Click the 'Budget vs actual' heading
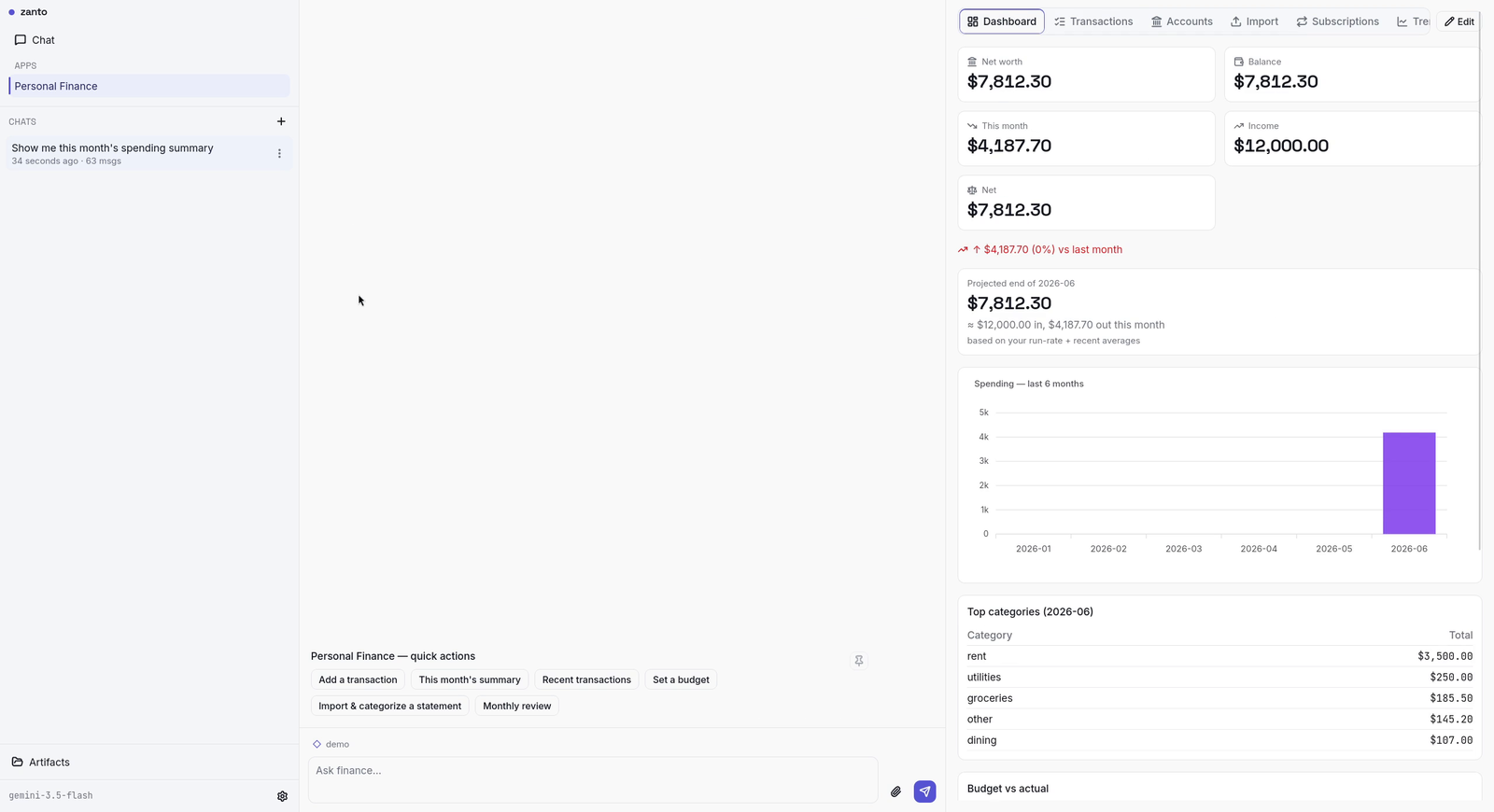The image size is (1494, 812). (1008, 789)
